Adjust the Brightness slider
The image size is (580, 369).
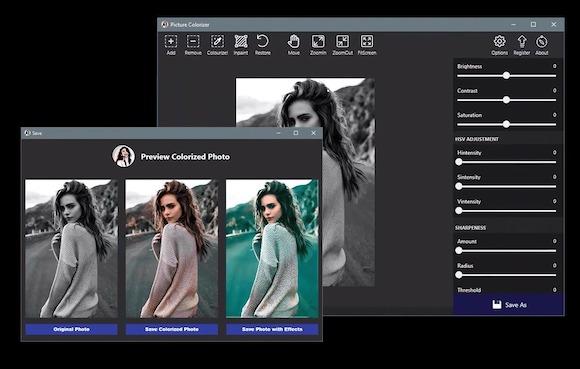click(506, 76)
